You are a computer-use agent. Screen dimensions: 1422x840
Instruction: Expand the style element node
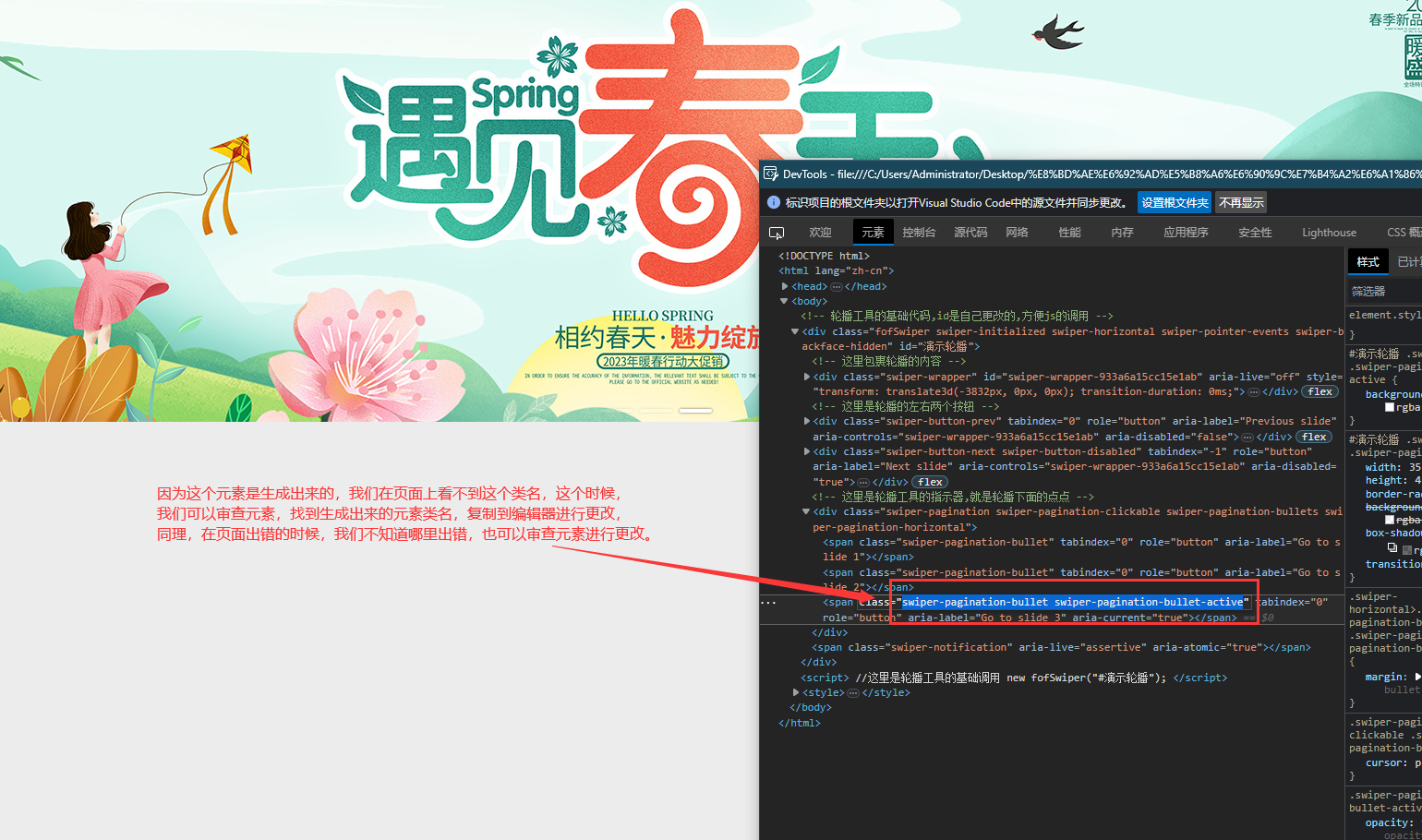tap(797, 692)
